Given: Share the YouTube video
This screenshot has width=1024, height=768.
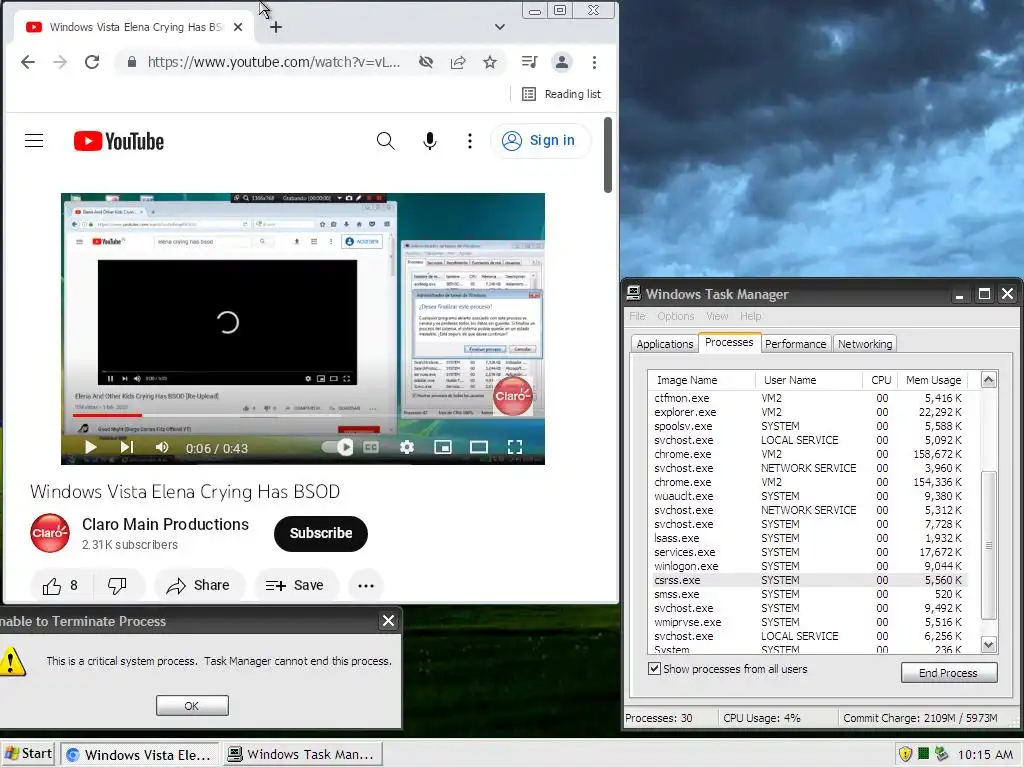Looking at the screenshot, I should (199, 586).
